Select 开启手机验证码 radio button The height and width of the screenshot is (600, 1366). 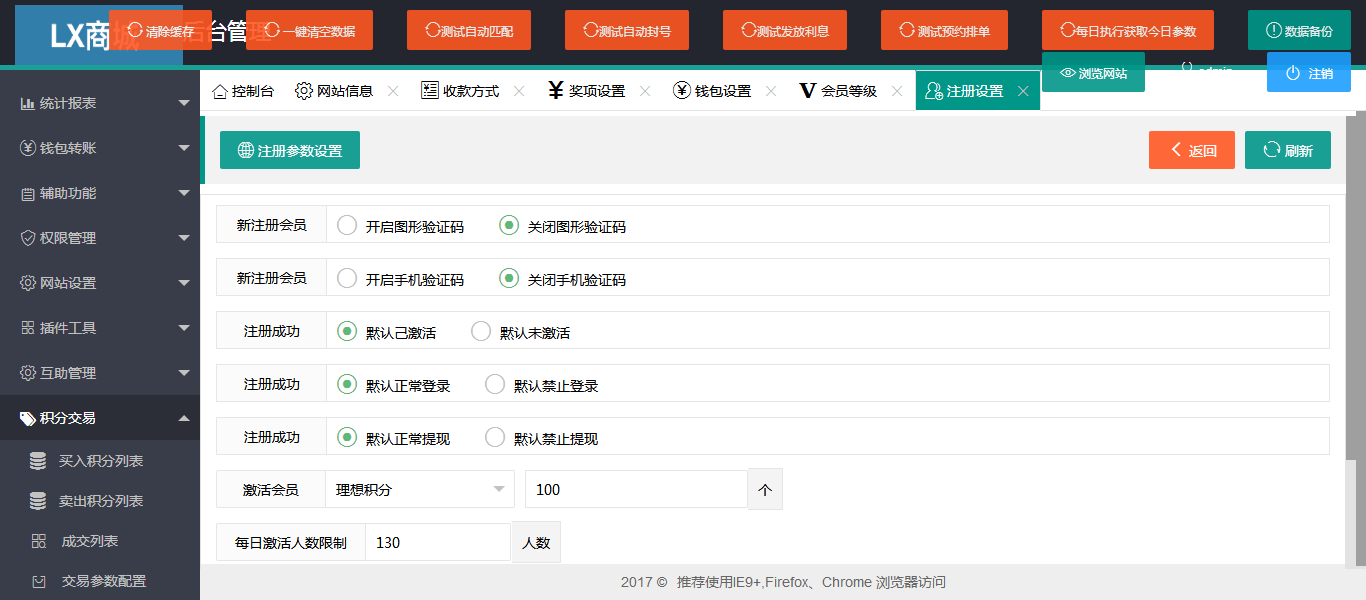click(x=347, y=278)
